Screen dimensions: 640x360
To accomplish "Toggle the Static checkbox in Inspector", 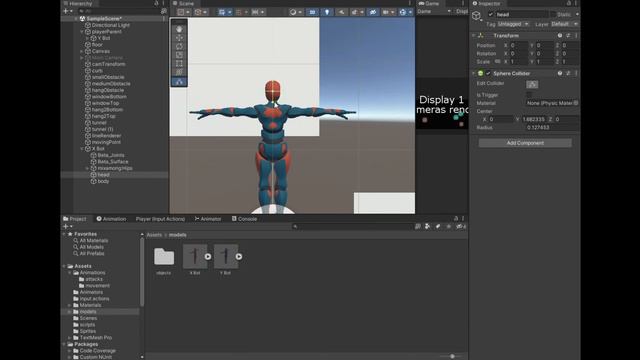I will point(553,14).
